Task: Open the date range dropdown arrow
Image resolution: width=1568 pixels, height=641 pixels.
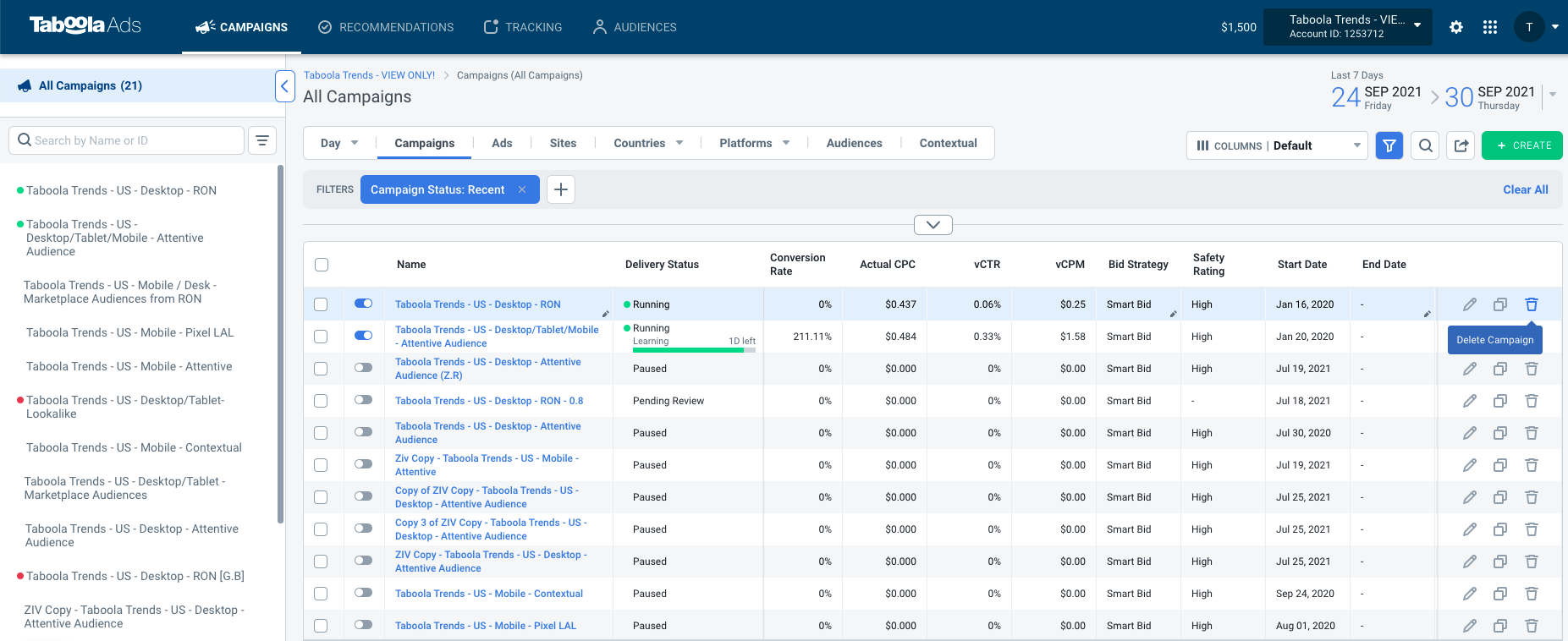Action: [x=1553, y=95]
